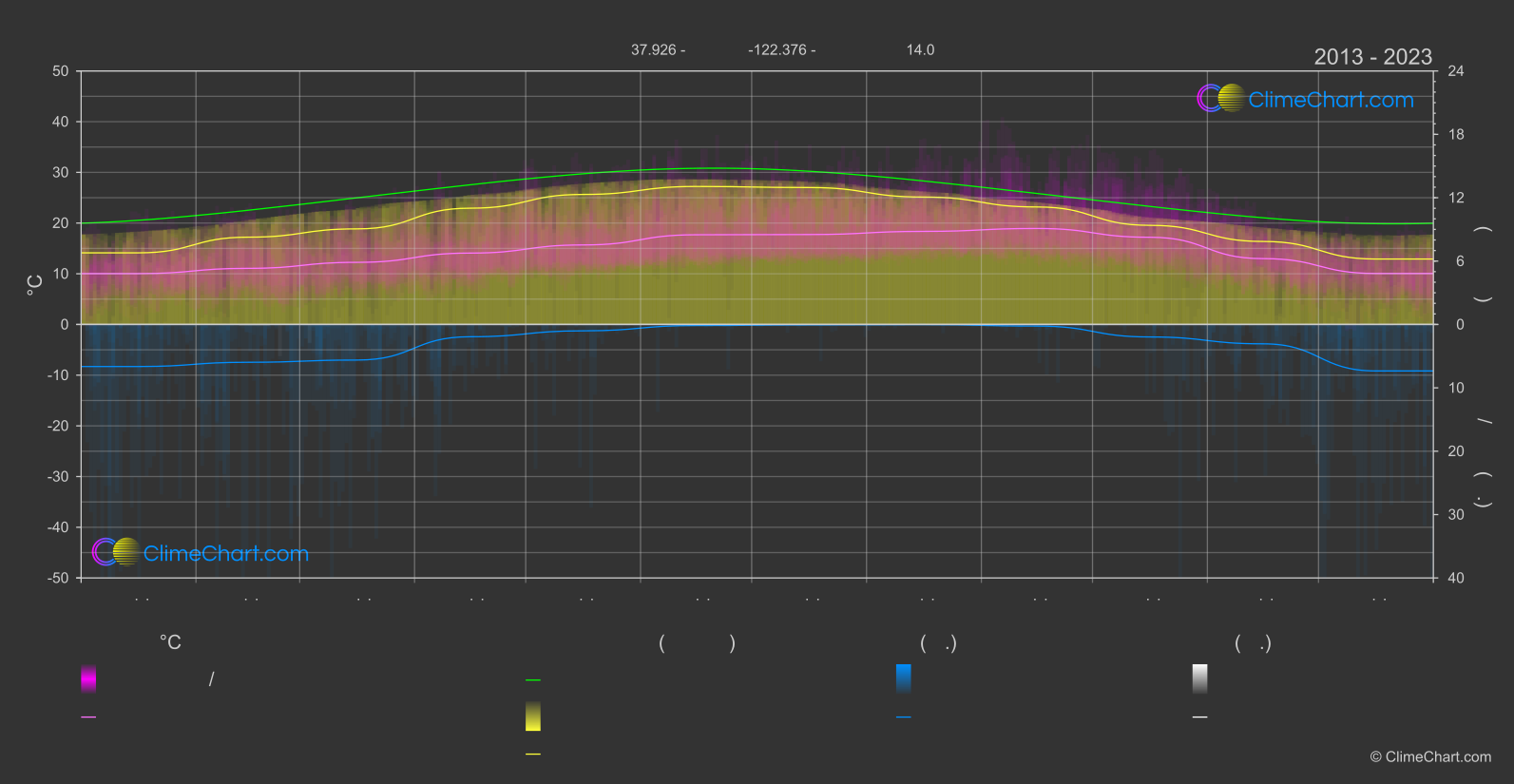Open the ClimeChart.com link beside the 2013 - 2023 label
This screenshot has height=784, width=1514.
tap(1331, 100)
